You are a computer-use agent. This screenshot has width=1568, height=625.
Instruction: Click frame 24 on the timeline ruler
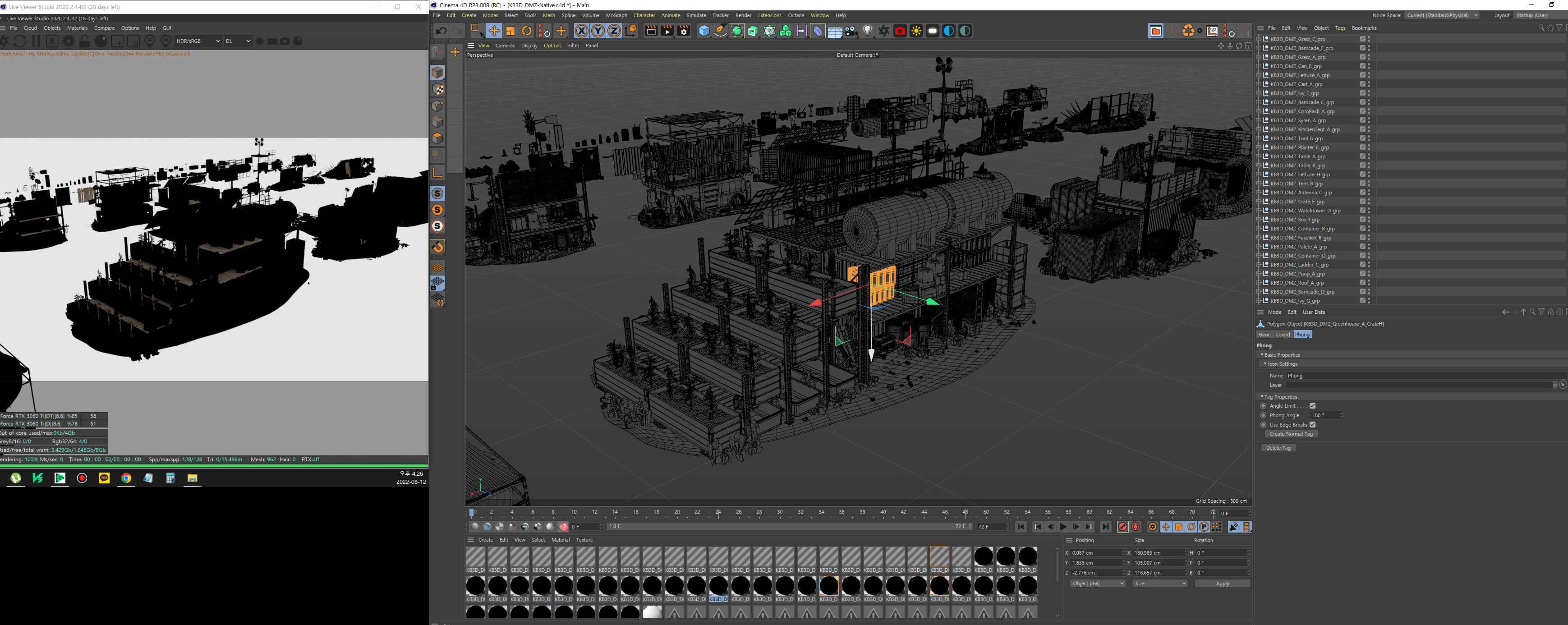[x=718, y=512]
